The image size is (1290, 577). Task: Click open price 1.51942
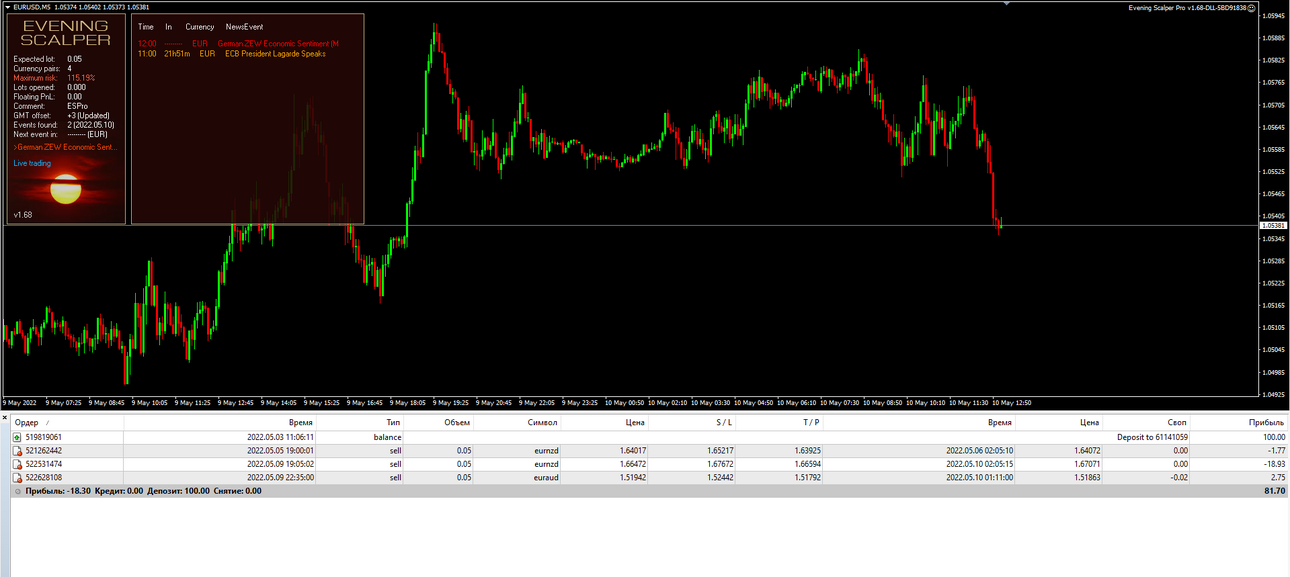(632, 478)
